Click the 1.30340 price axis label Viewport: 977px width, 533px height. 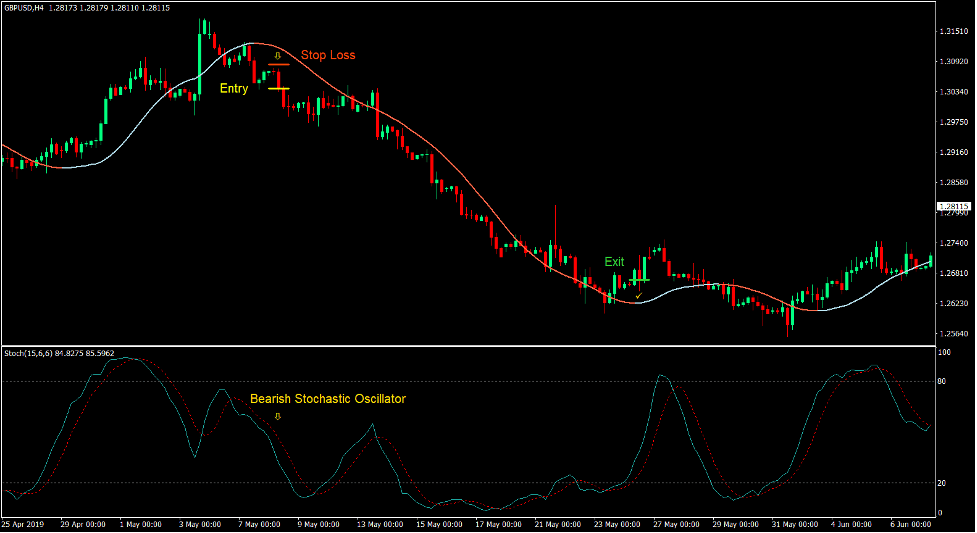click(x=954, y=92)
